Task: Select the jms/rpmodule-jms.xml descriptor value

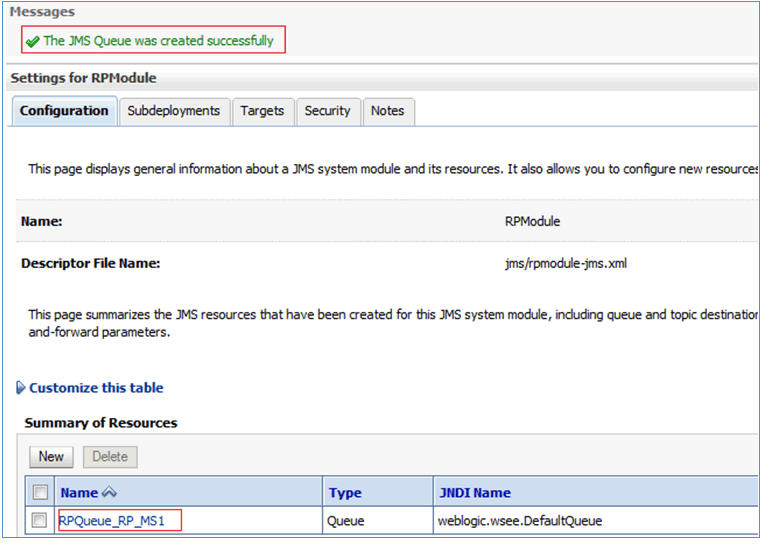Action: tap(566, 264)
